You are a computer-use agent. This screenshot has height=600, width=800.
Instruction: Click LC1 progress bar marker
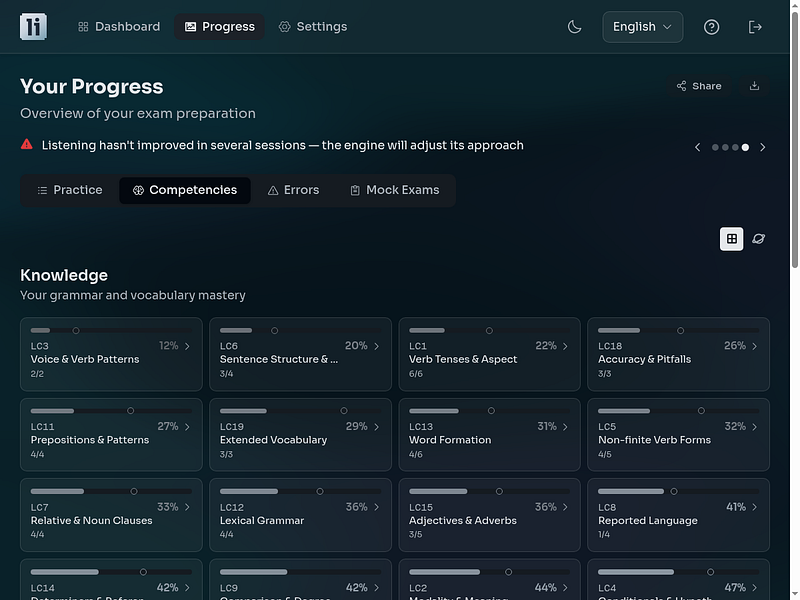click(x=489, y=331)
